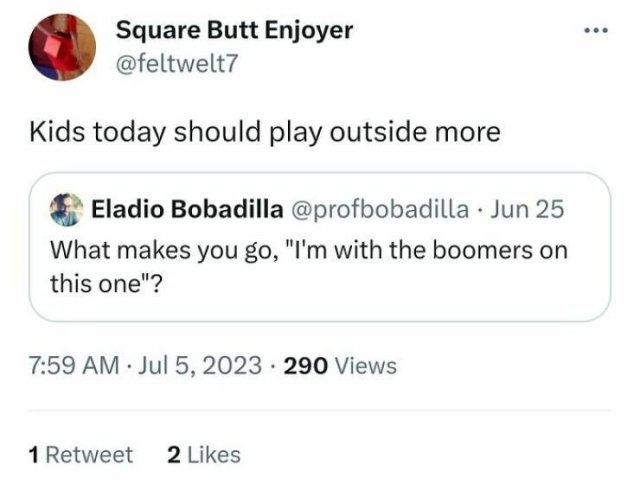Show who made the 1 Retweet
The height and width of the screenshot is (484, 640).
pos(81,455)
